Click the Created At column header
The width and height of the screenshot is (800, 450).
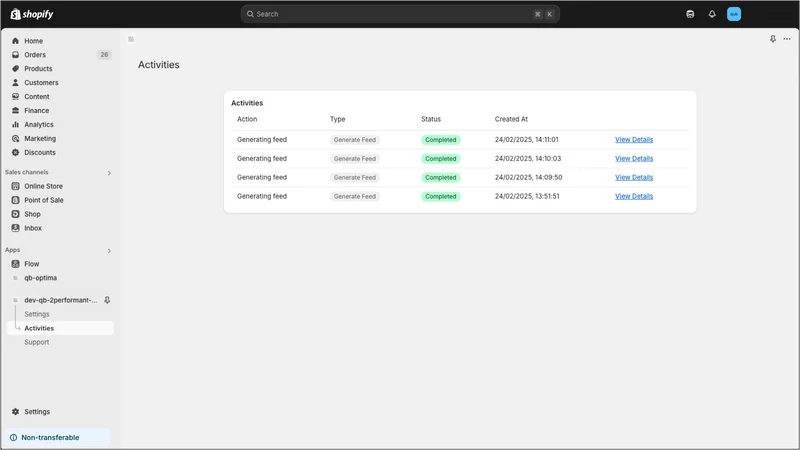pos(511,119)
